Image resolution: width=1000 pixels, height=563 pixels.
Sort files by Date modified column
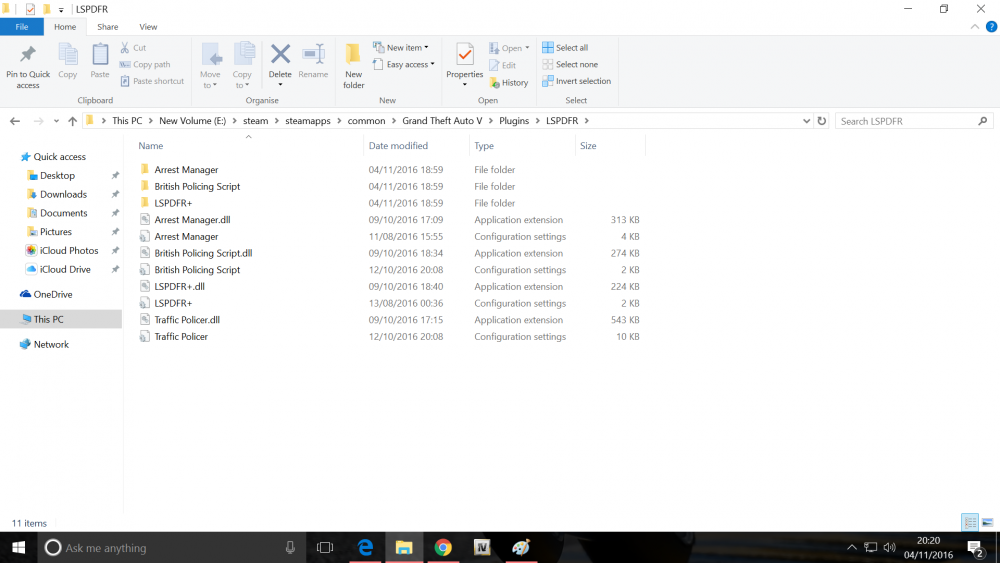click(398, 145)
